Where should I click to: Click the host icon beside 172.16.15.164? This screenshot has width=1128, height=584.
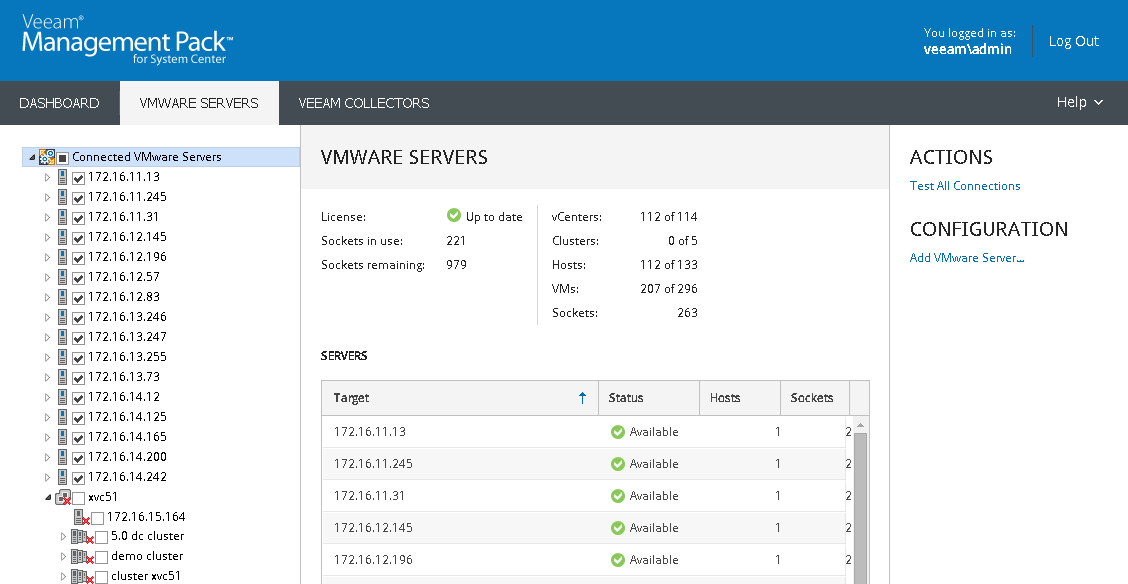(x=81, y=517)
